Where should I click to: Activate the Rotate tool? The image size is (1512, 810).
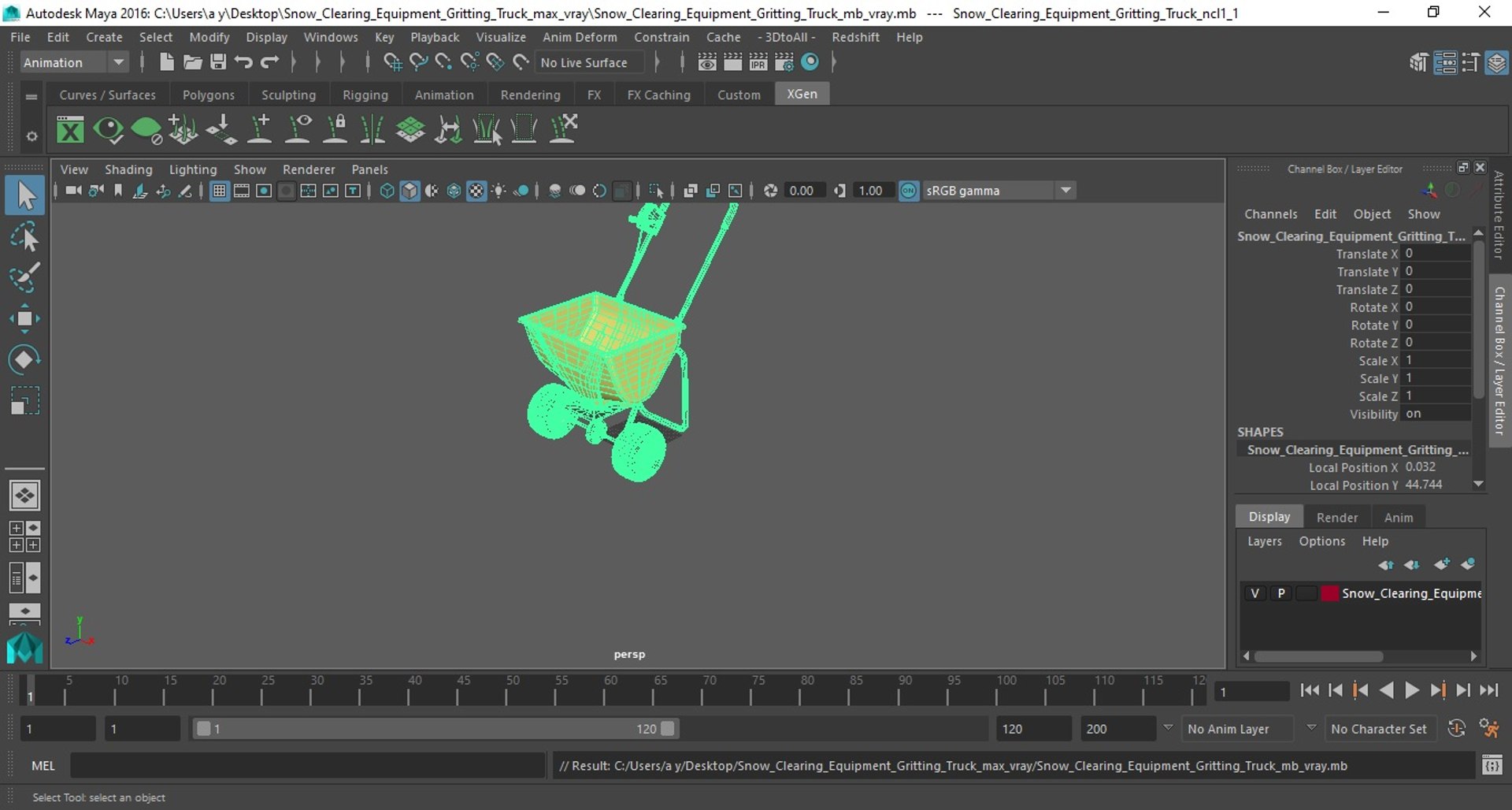tap(24, 359)
